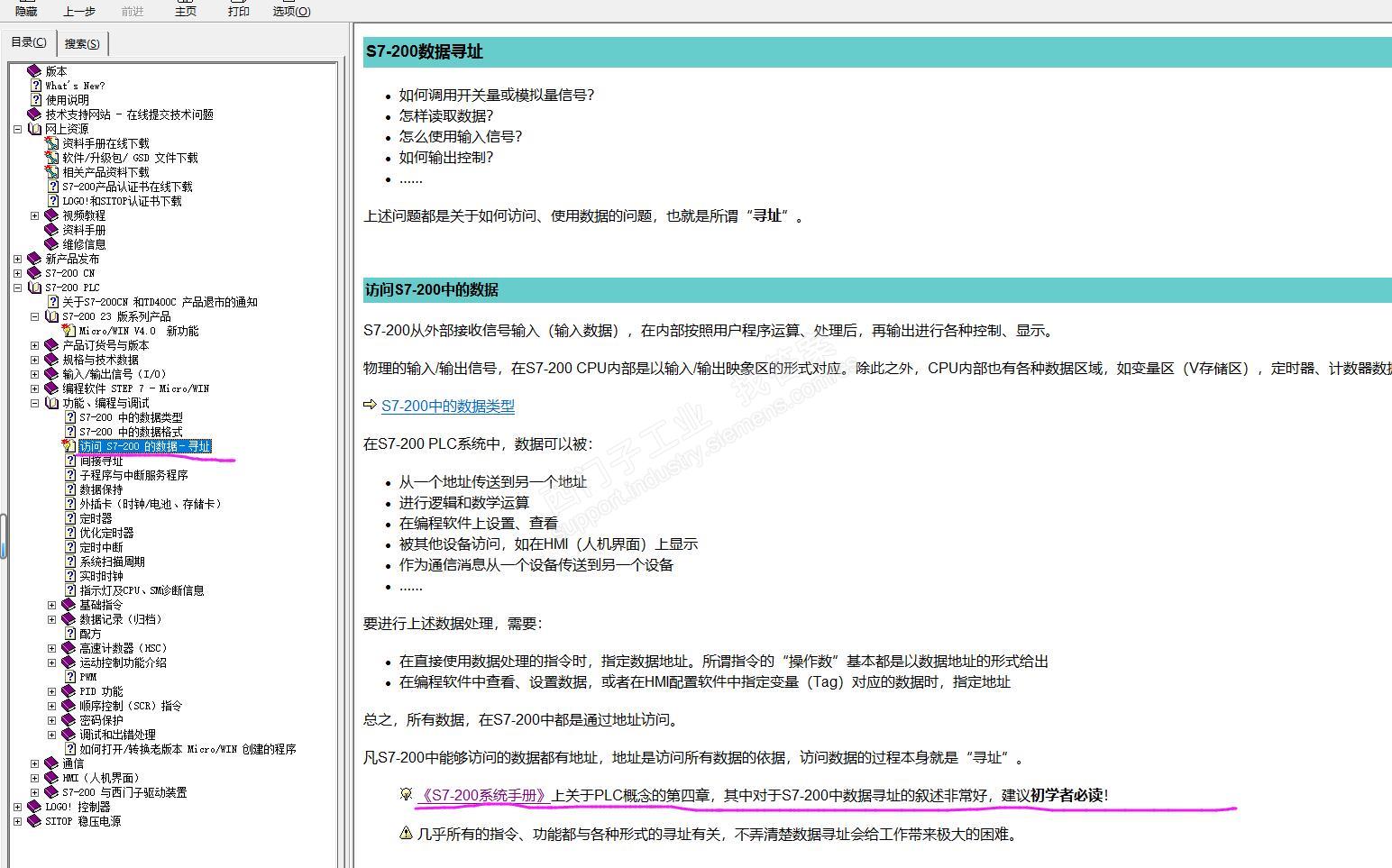
Task: Click the topic icon beside 数据保持
Action: tap(70, 489)
